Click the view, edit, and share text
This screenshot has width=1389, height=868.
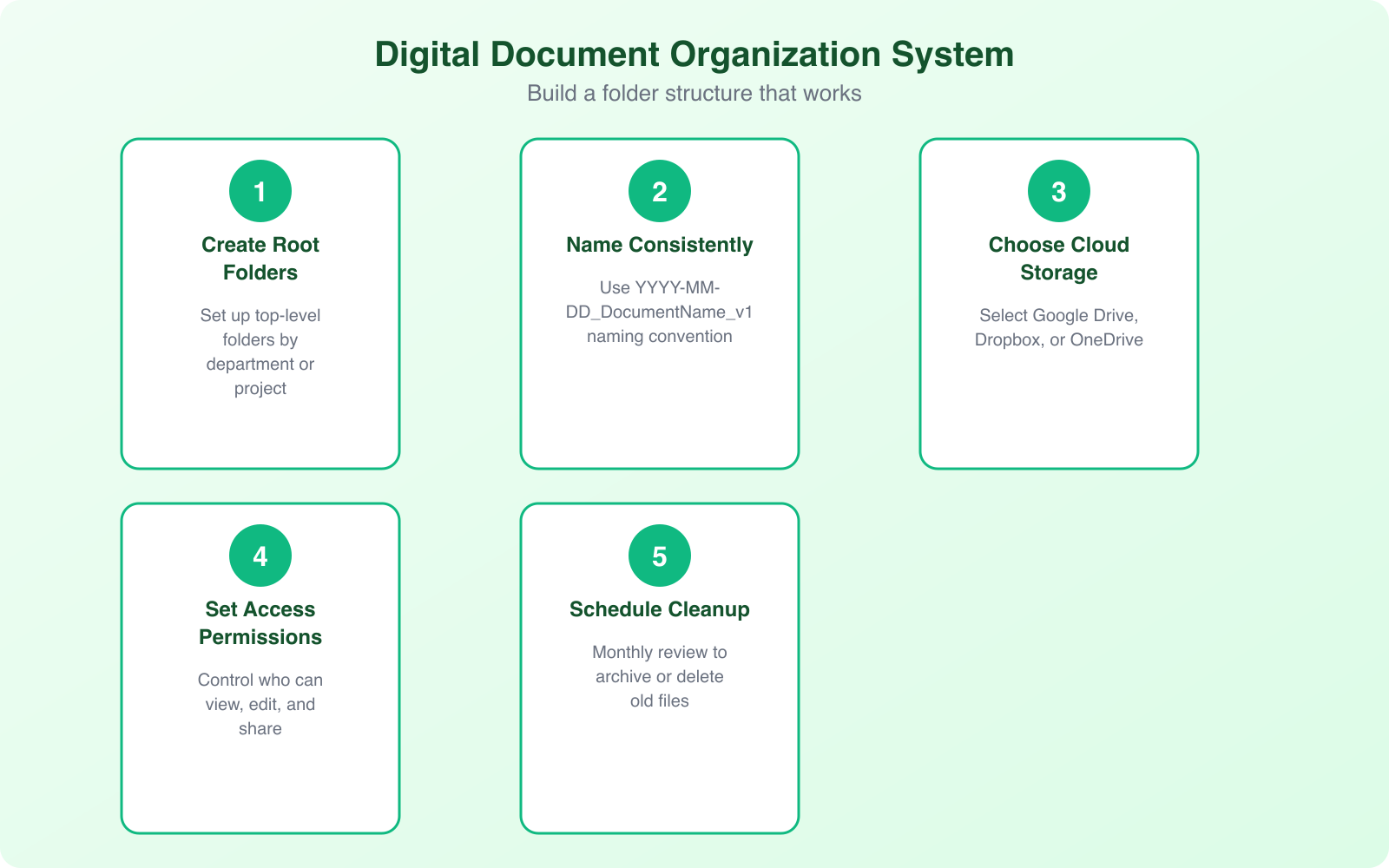(x=260, y=704)
